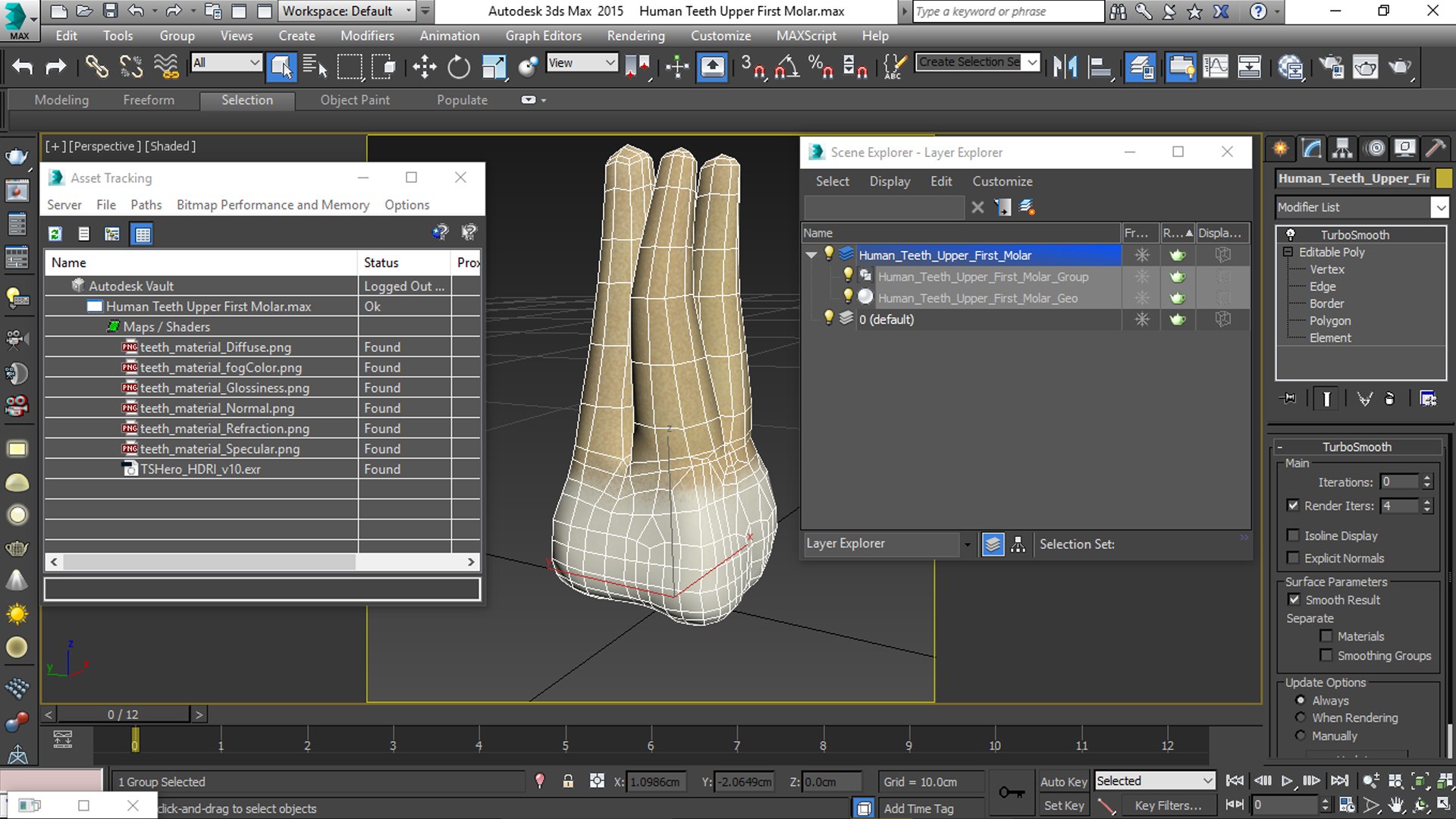1456x819 pixels.
Task: Toggle Angle Snap in main toolbar
Action: (x=786, y=67)
